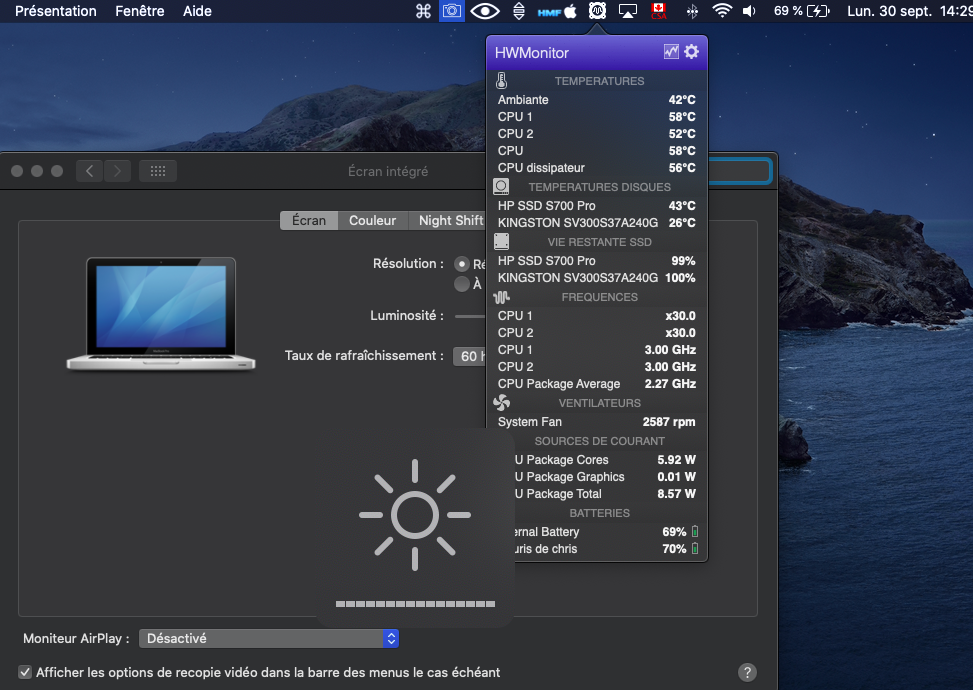The image size is (973, 690).
Task: Click the MacBook display thumbnail
Action: 161,314
